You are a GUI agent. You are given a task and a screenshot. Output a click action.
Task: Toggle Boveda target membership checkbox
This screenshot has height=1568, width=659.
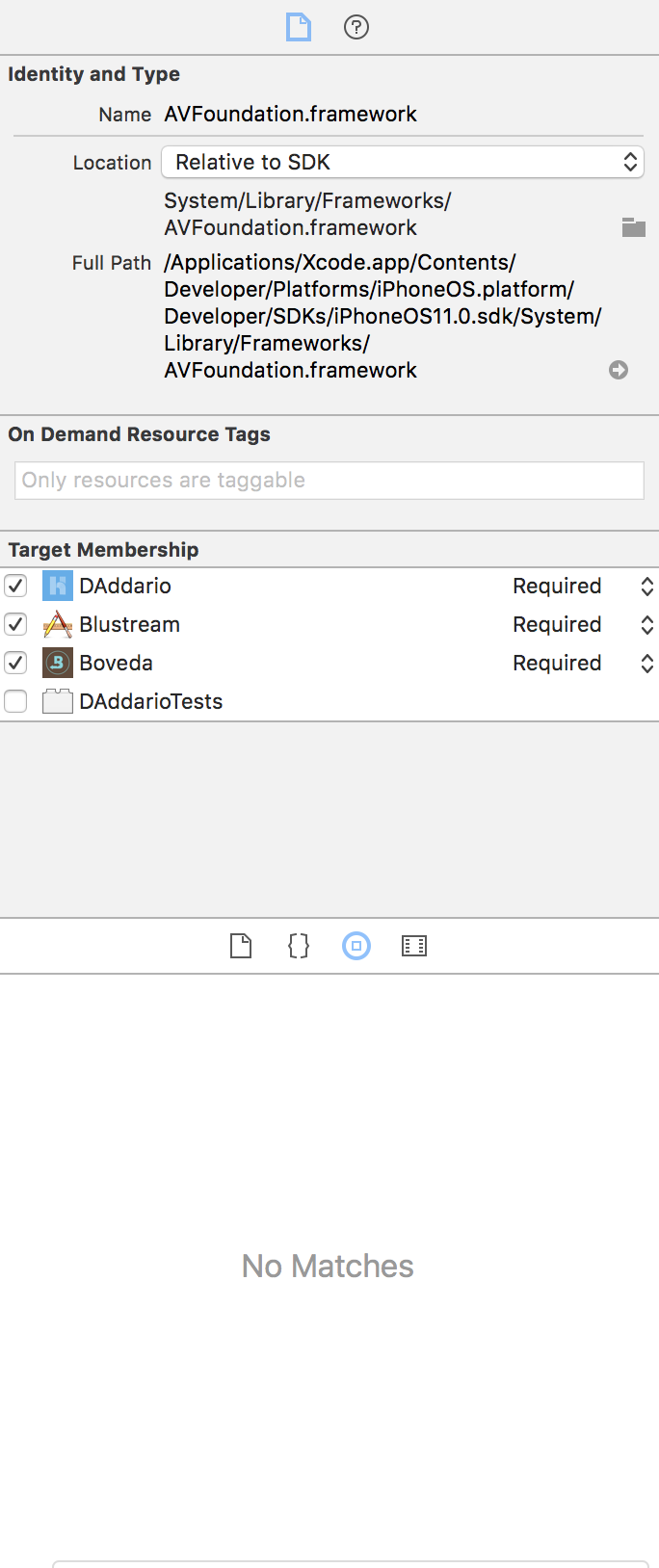pyautogui.click(x=15, y=663)
